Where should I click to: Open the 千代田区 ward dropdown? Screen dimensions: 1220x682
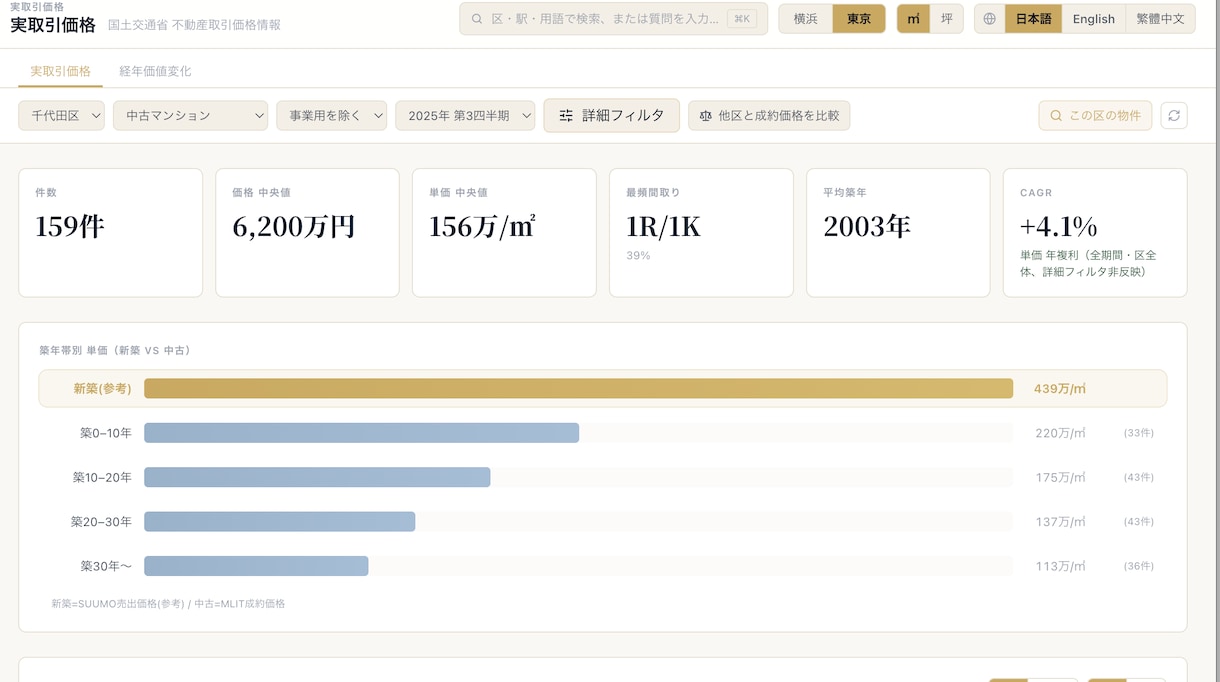pyautogui.click(x=62, y=116)
